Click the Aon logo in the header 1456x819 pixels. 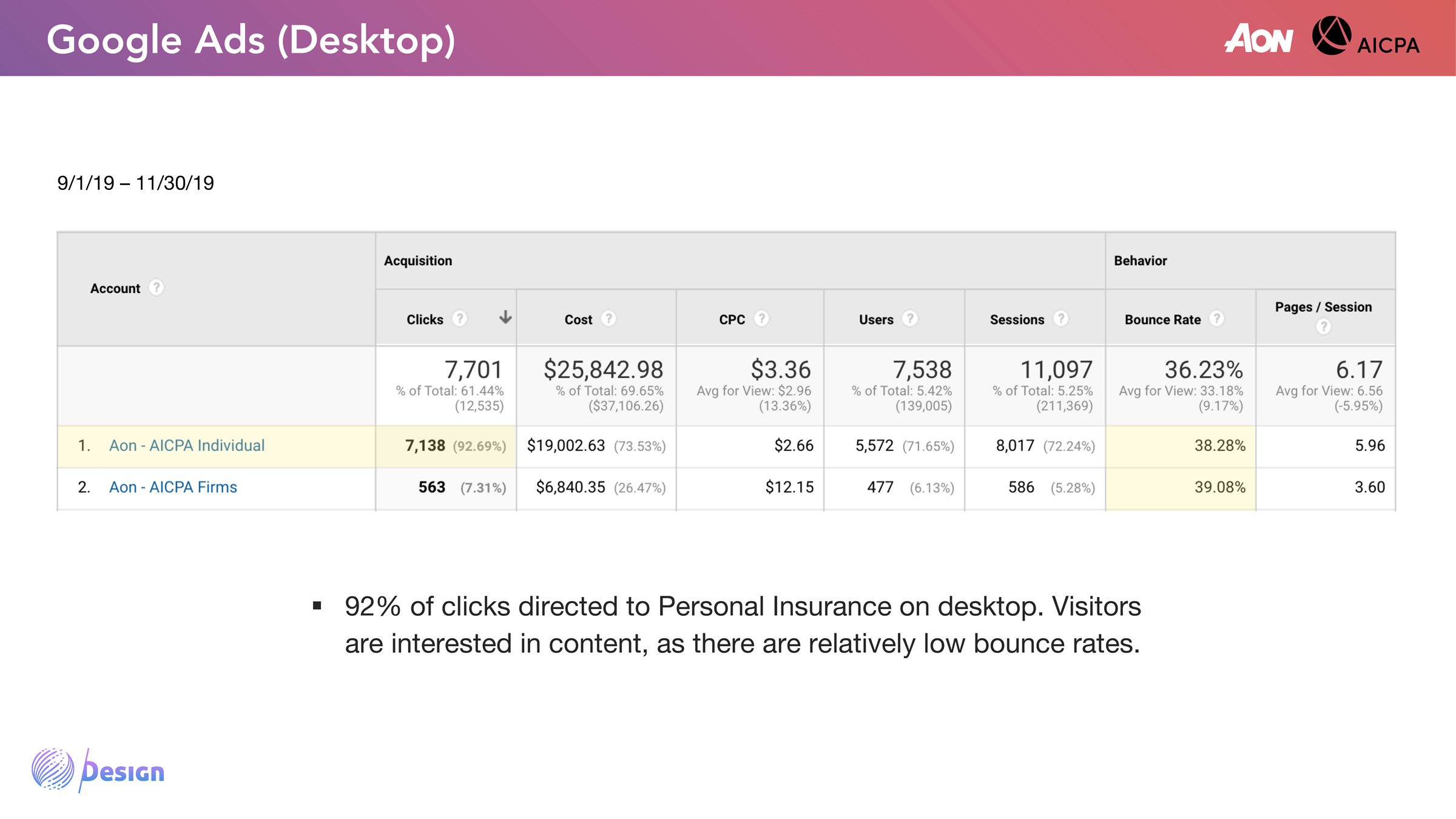click(x=1258, y=39)
